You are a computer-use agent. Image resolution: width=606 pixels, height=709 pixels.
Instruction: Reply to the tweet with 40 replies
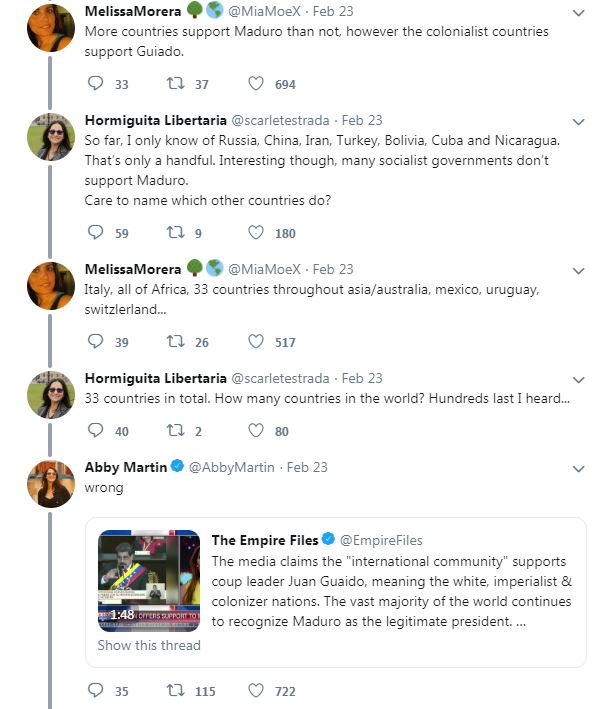(95, 430)
